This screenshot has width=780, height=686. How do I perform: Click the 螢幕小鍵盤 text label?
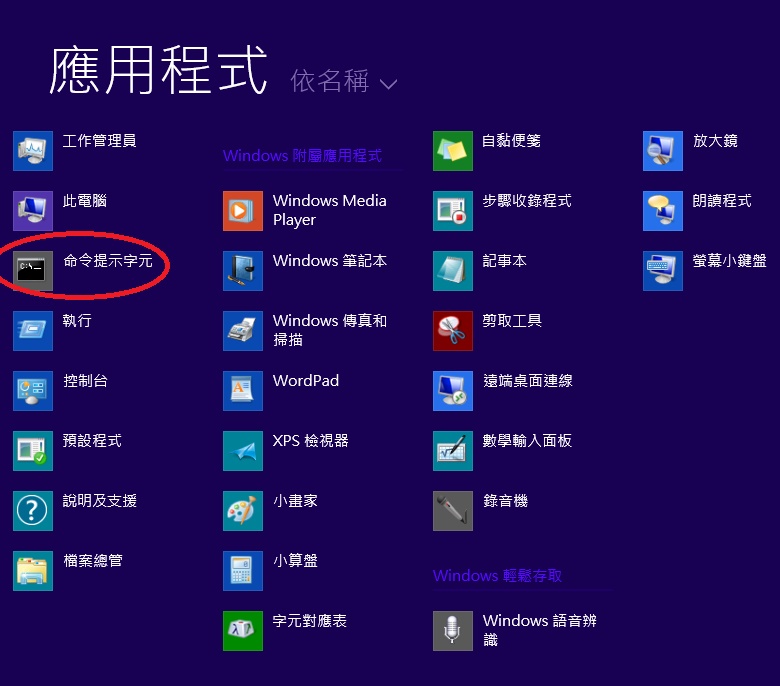click(x=729, y=261)
